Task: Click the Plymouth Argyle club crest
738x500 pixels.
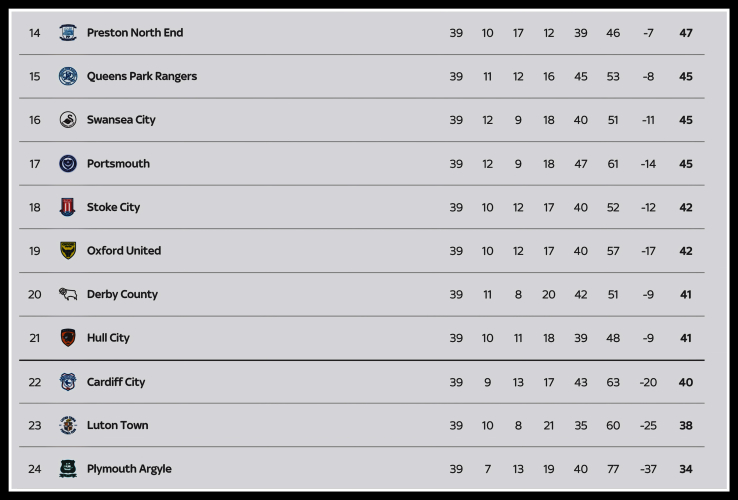Action: [x=68, y=469]
